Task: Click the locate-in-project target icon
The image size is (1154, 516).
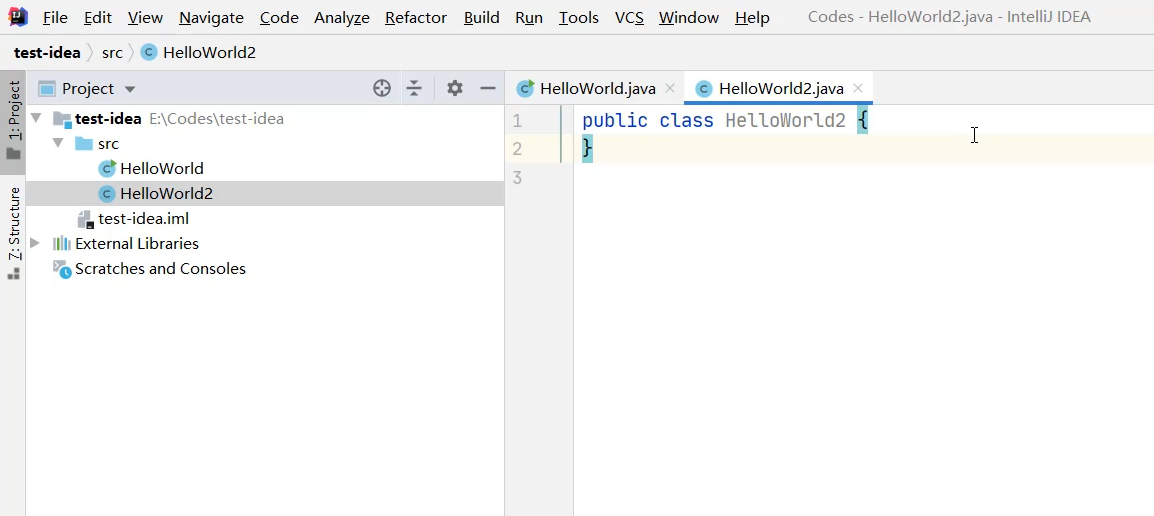Action: [x=382, y=88]
